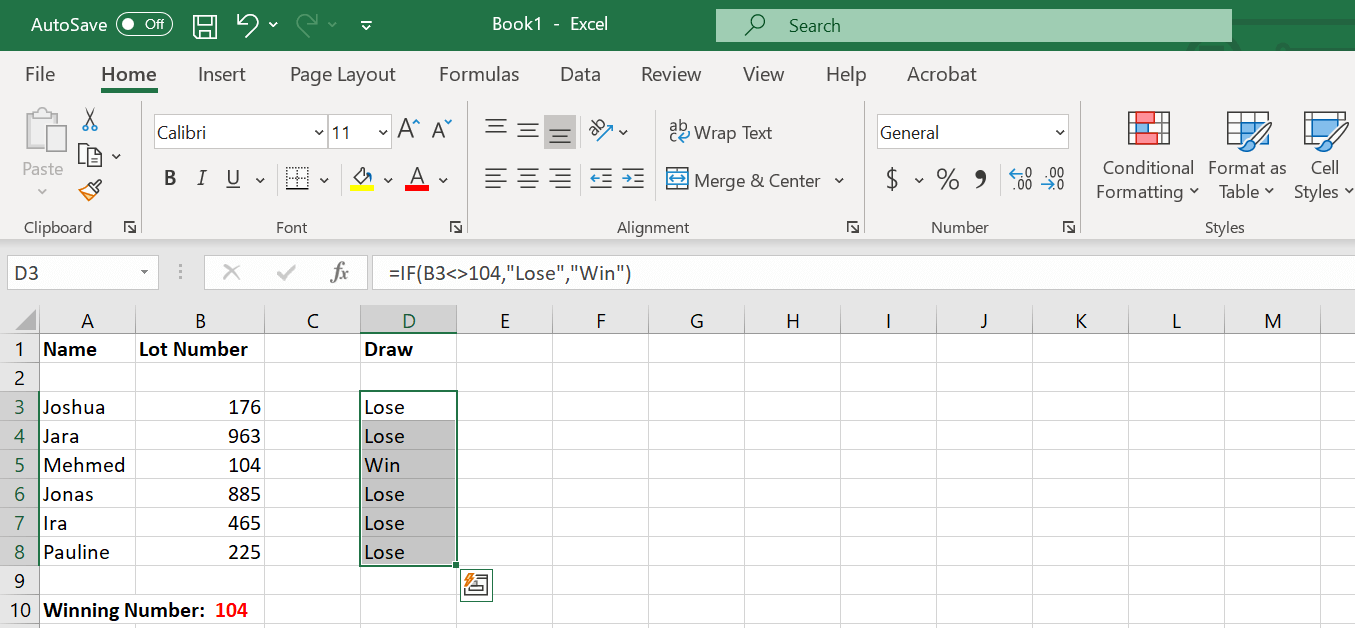Open the Merge & Center dropdown arrow
Screen dimensions: 1355x628
click(838, 180)
